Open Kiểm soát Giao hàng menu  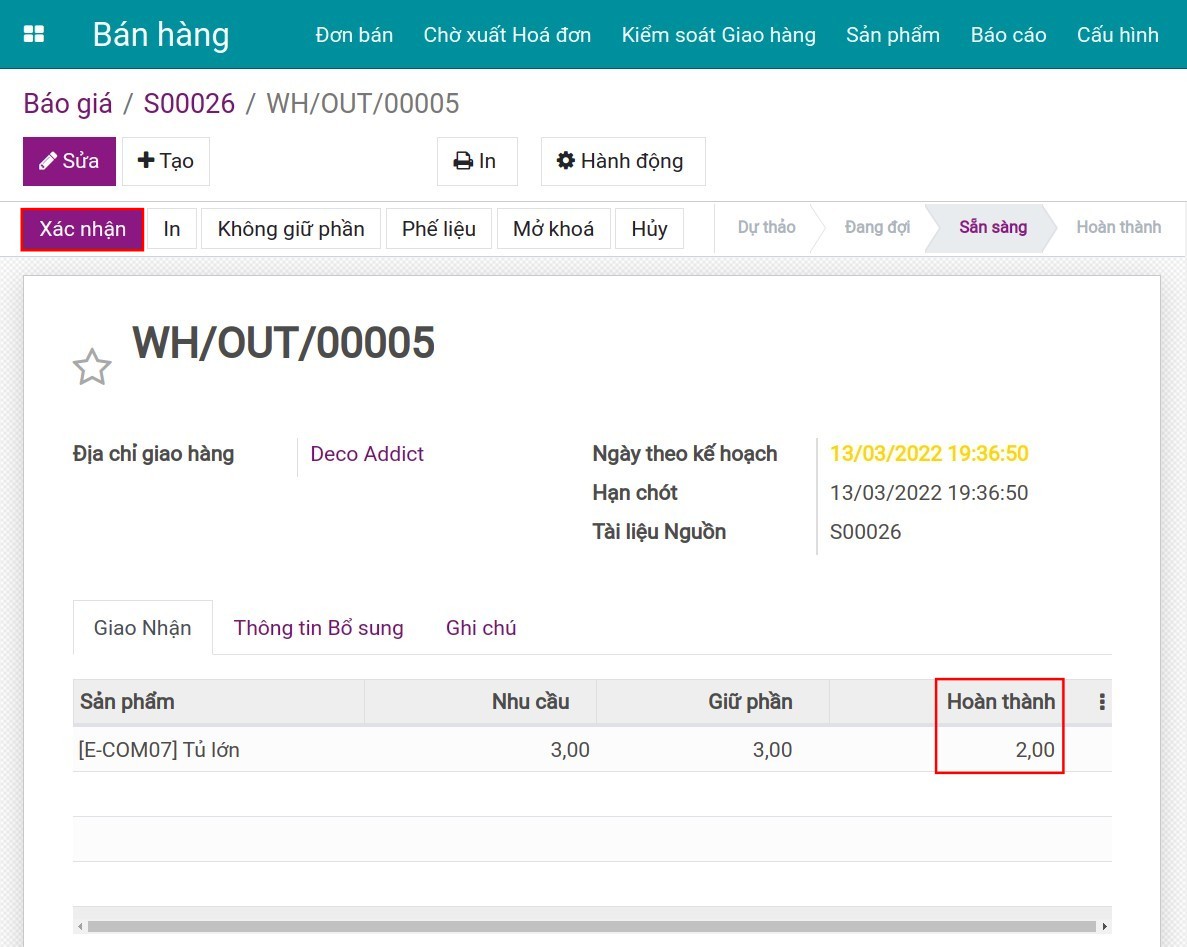coord(718,35)
